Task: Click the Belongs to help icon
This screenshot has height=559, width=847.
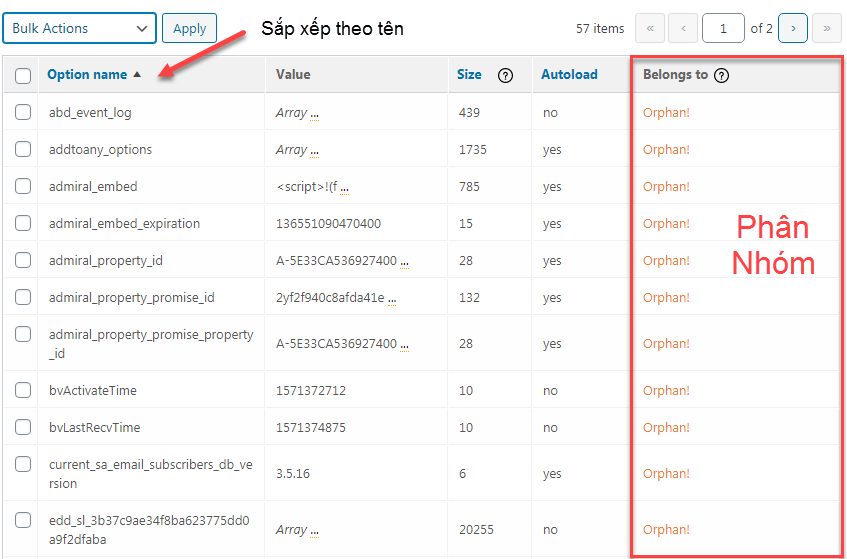Action: tap(722, 75)
